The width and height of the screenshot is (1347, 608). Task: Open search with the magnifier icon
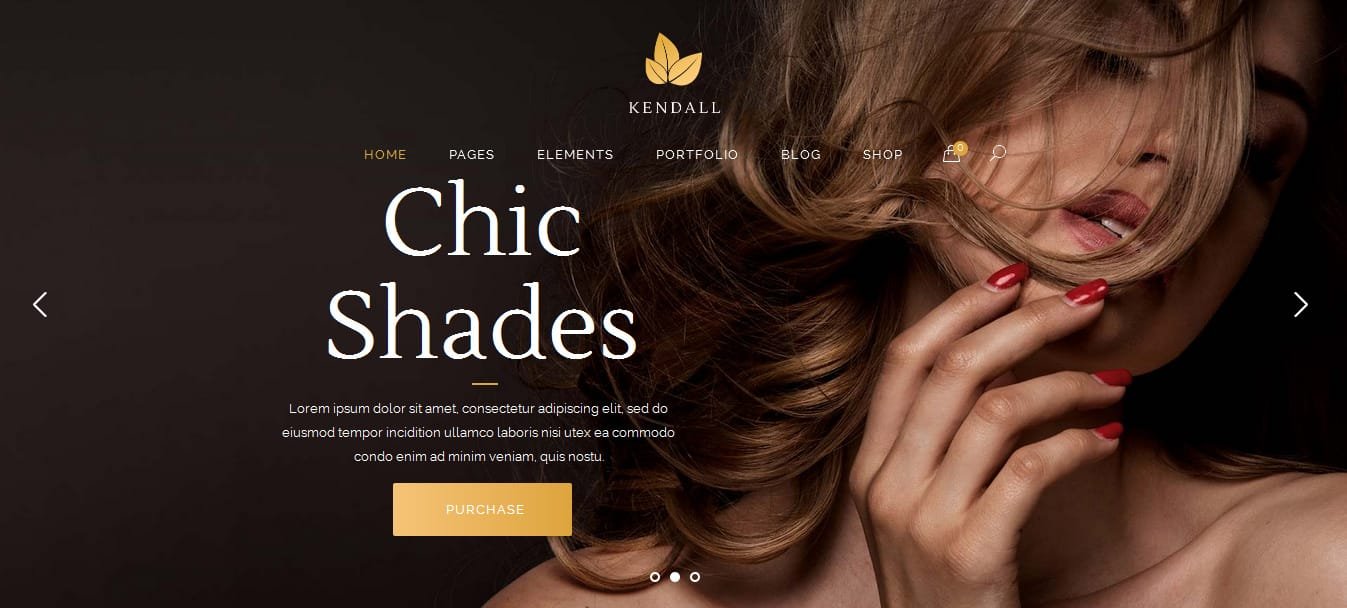click(997, 154)
